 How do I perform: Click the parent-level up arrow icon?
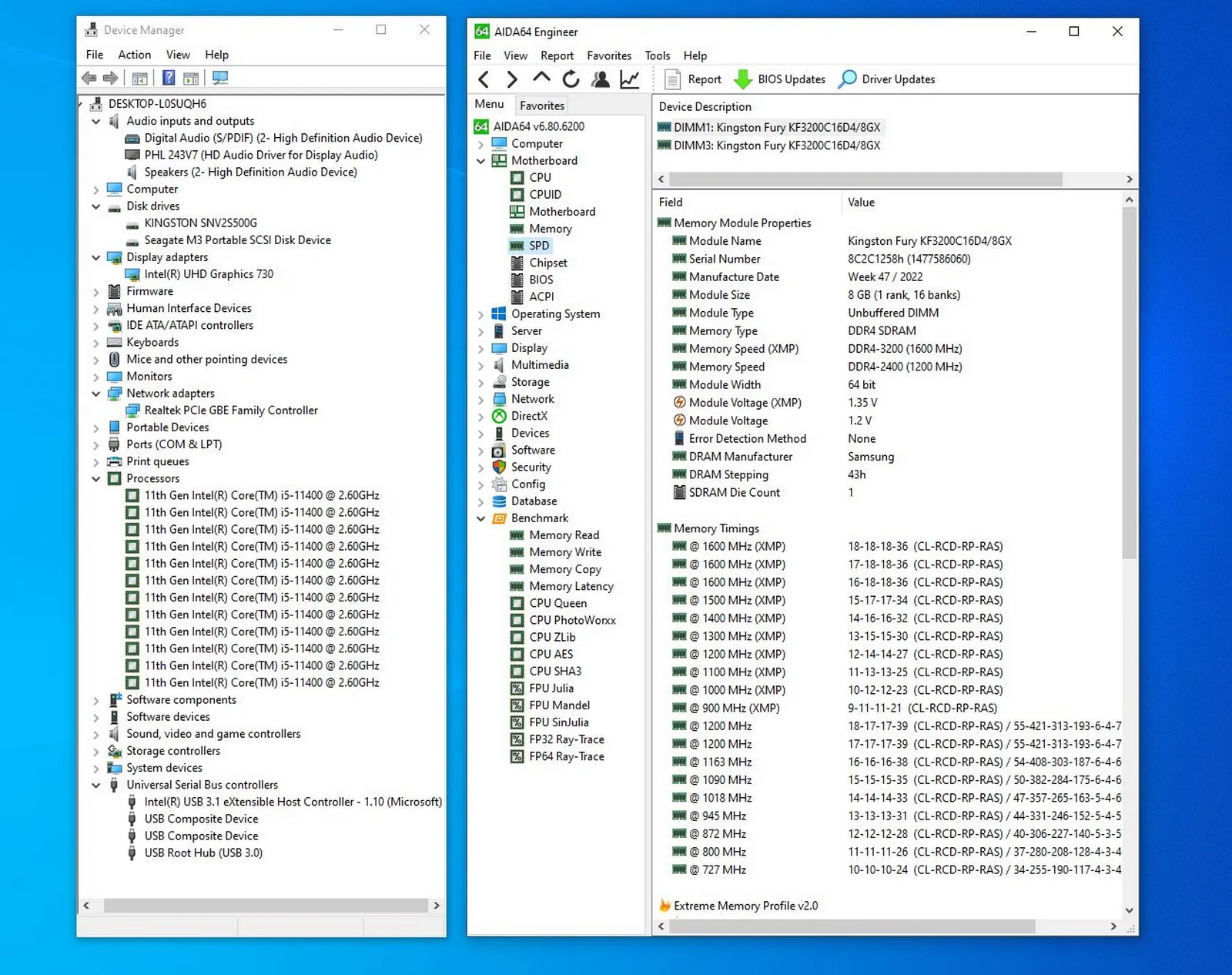[541, 78]
